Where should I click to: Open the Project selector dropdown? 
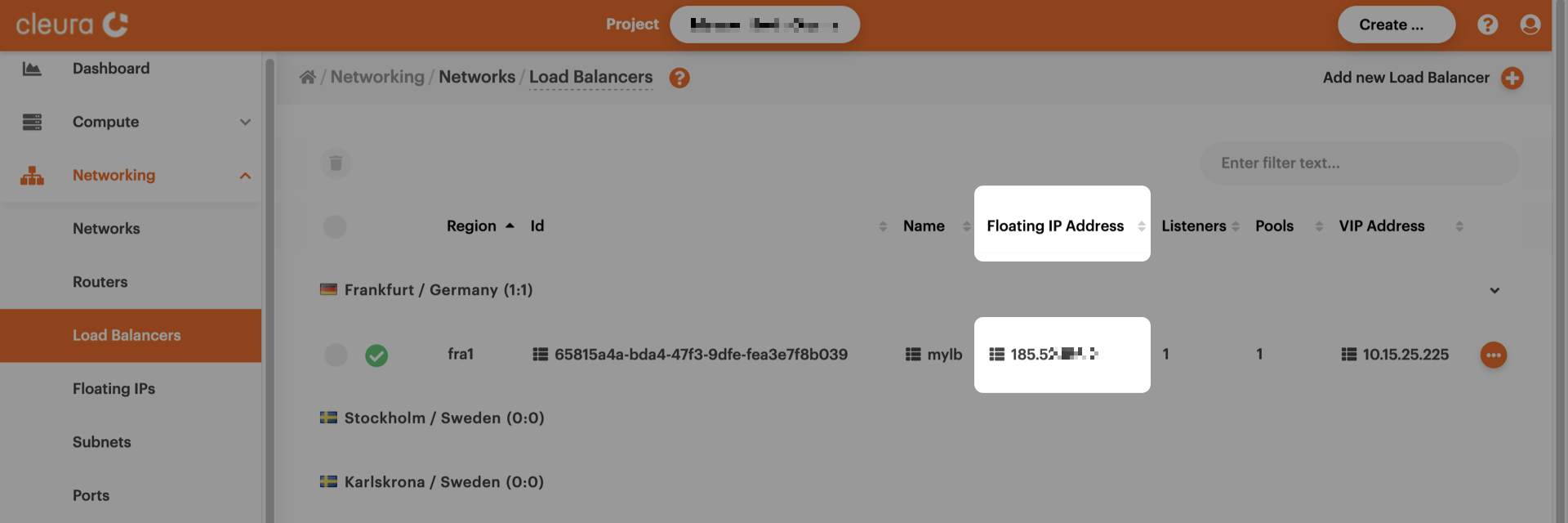[x=764, y=25]
